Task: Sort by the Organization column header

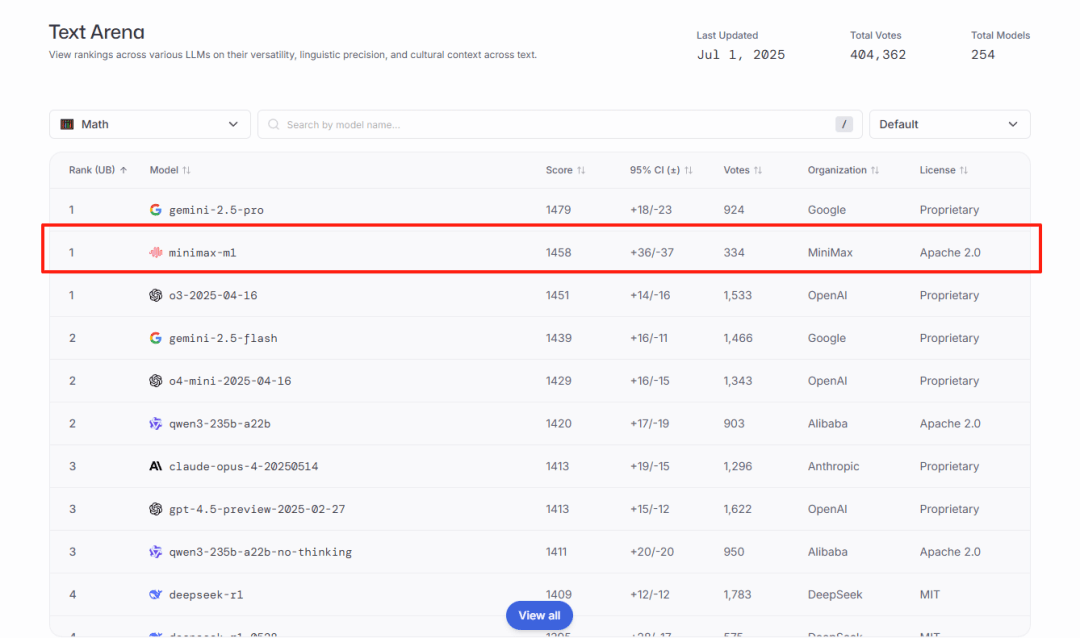Action: click(x=843, y=170)
